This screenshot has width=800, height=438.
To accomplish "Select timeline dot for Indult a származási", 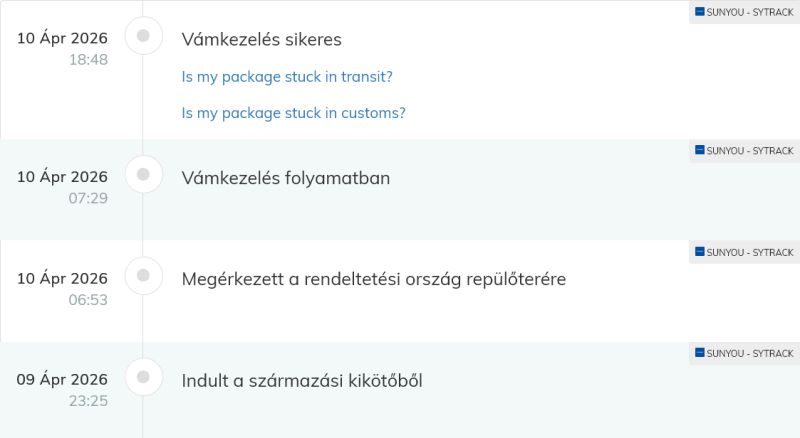I will 143,377.
